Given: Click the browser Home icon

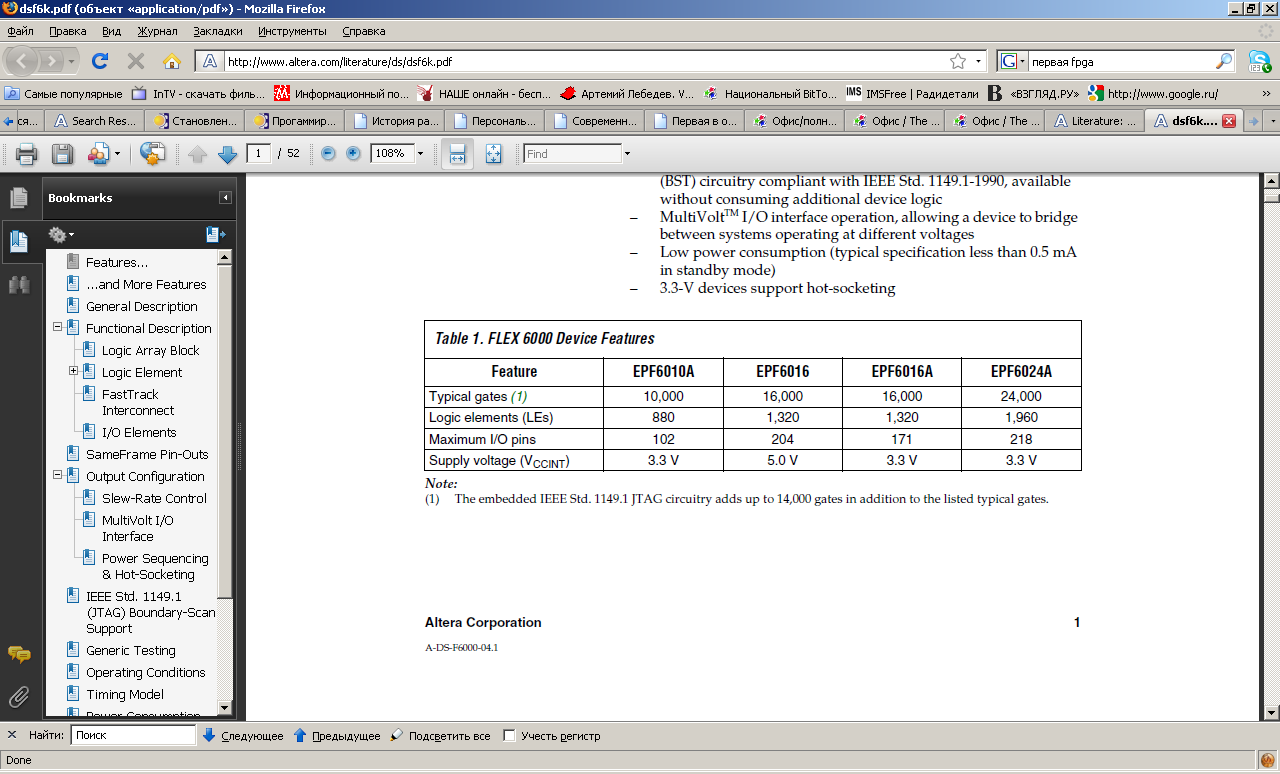Looking at the screenshot, I should coord(172,61).
